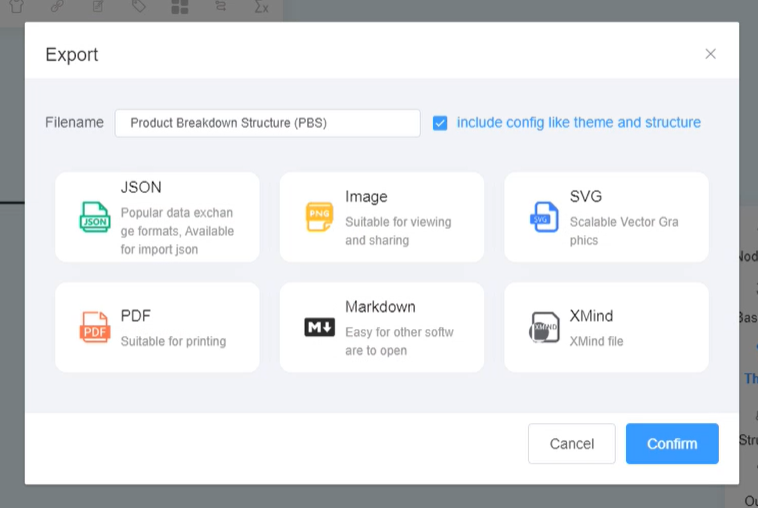
Task: Click the Filename input field
Action: 267,123
